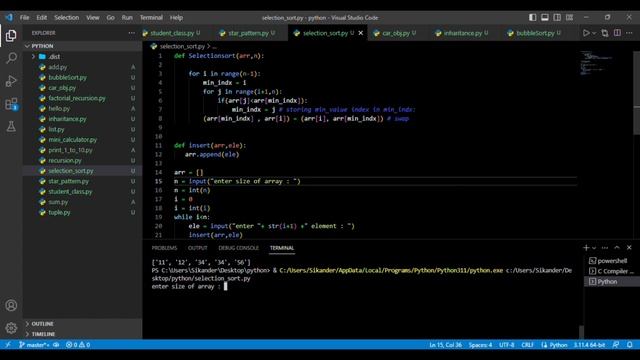Switch to student_class.py tab
The height and width of the screenshot is (360, 640).
171,33
